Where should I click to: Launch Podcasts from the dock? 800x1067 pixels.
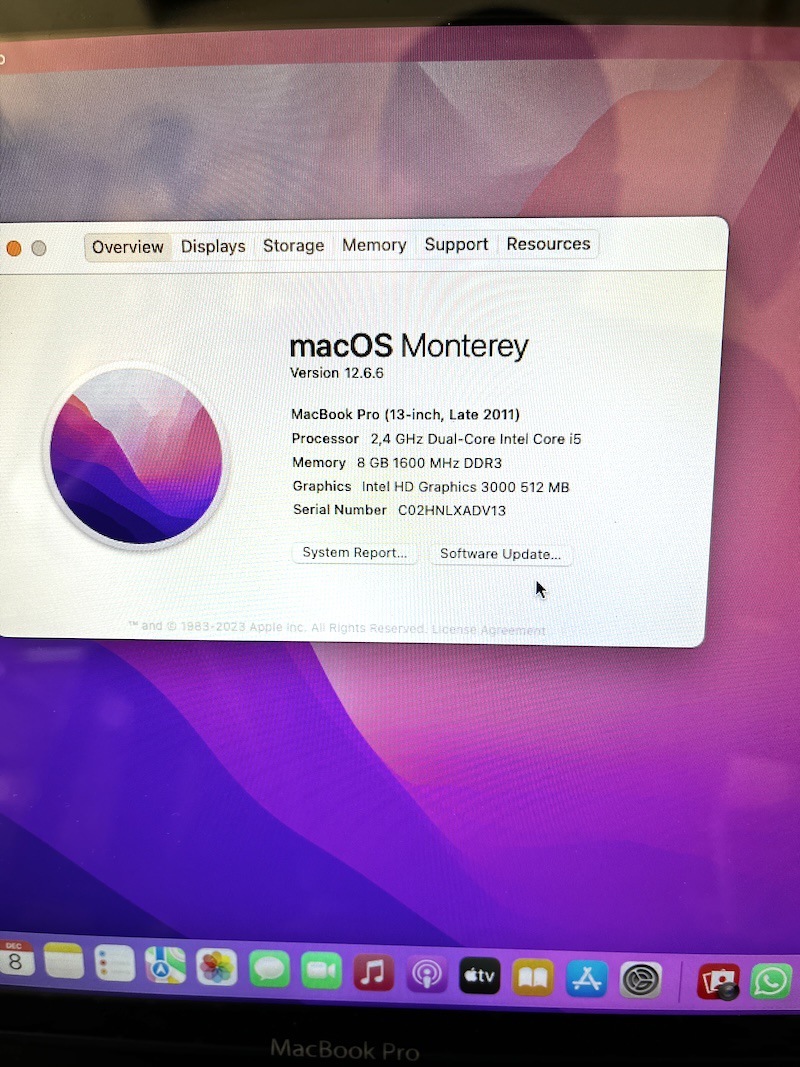point(426,974)
